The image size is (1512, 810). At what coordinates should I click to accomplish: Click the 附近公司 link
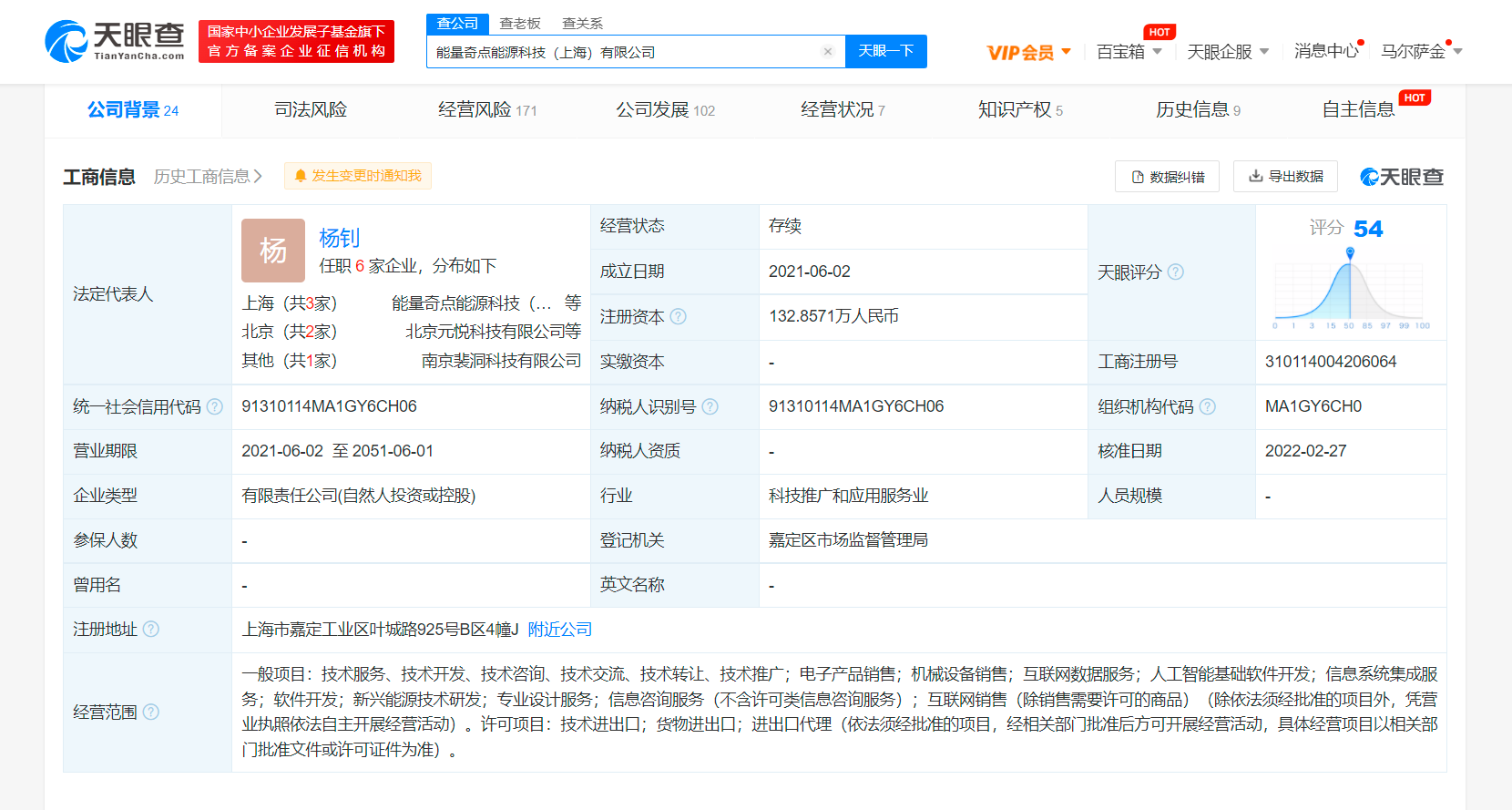(560, 630)
